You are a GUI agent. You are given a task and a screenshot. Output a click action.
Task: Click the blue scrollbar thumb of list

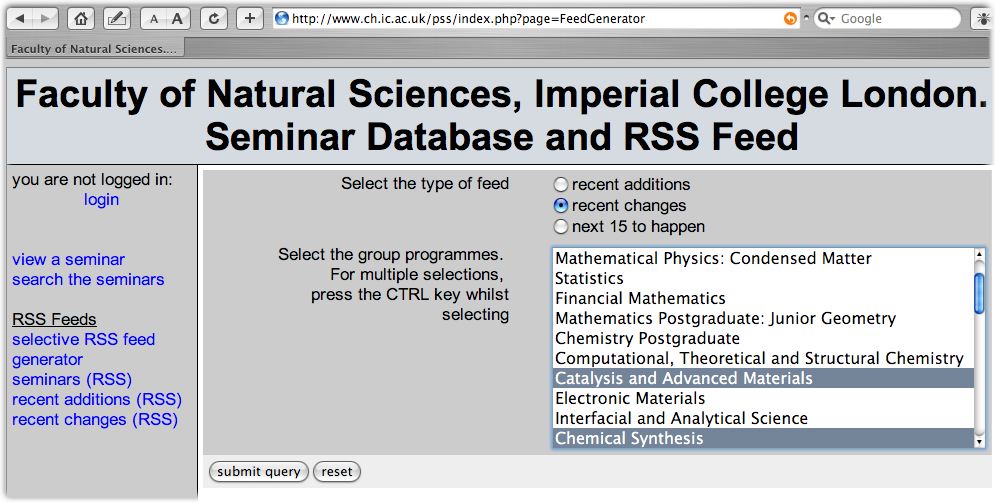tap(979, 293)
